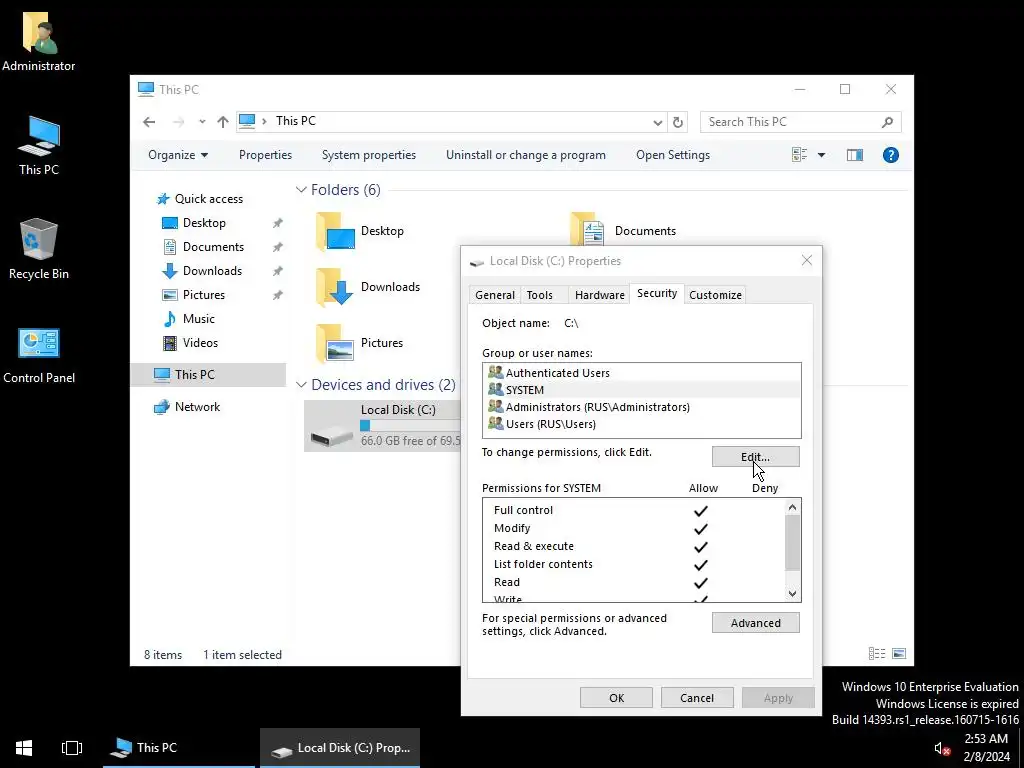
Task: Open the Administrator desktop folder icon
Action: click(x=39, y=40)
